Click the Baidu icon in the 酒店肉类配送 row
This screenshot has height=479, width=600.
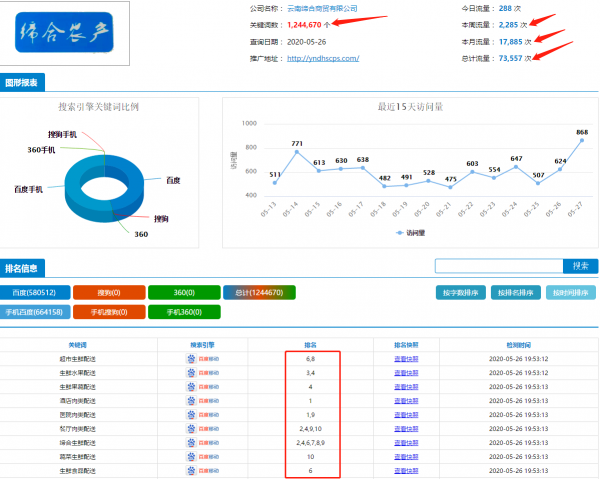pos(191,400)
